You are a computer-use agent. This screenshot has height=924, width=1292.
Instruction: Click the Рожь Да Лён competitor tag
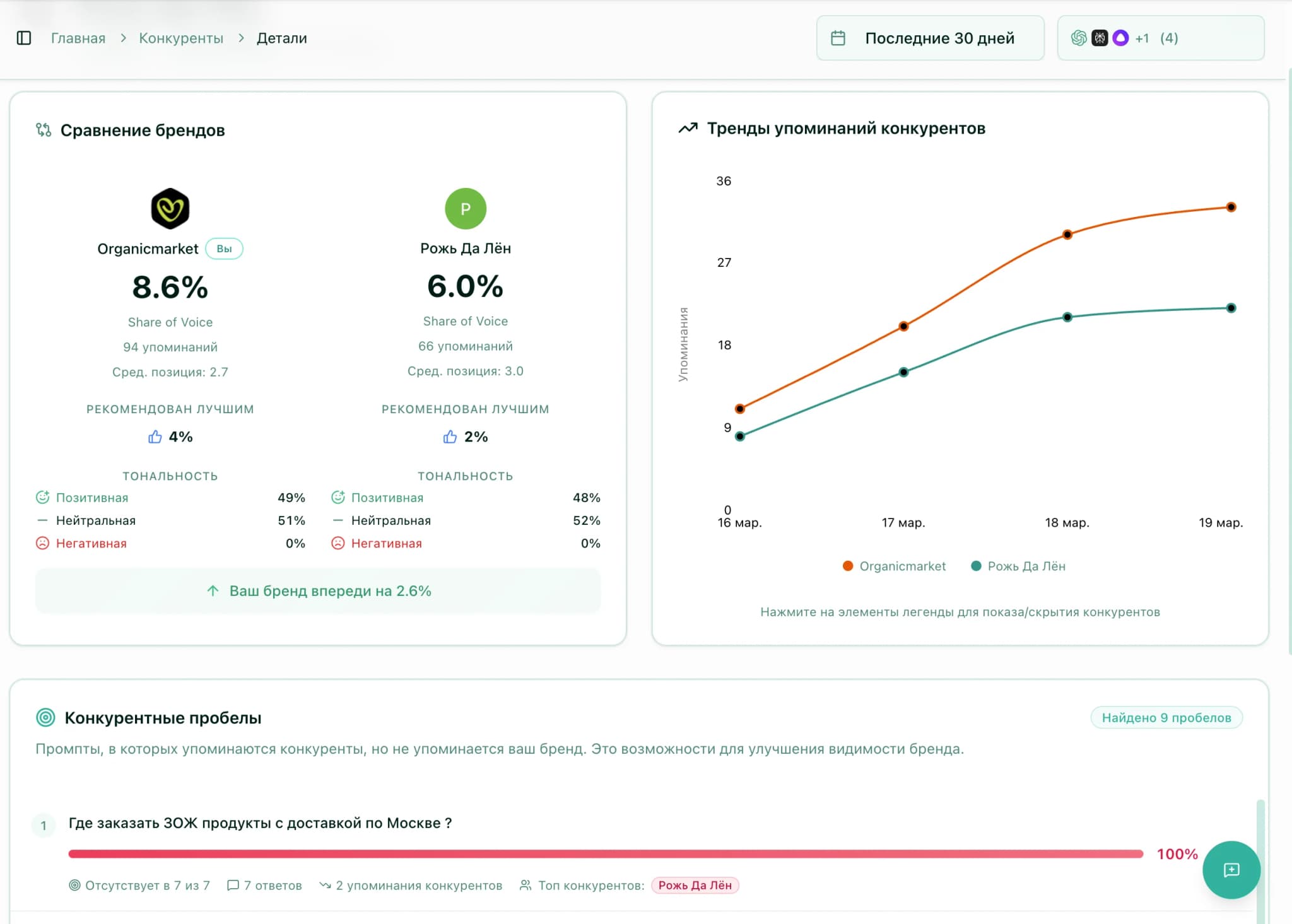point(695,885)
